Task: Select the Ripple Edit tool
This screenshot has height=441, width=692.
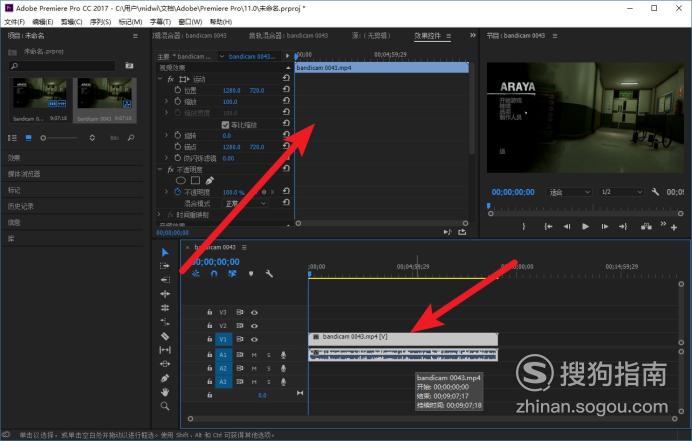Action: pos(165,280)
